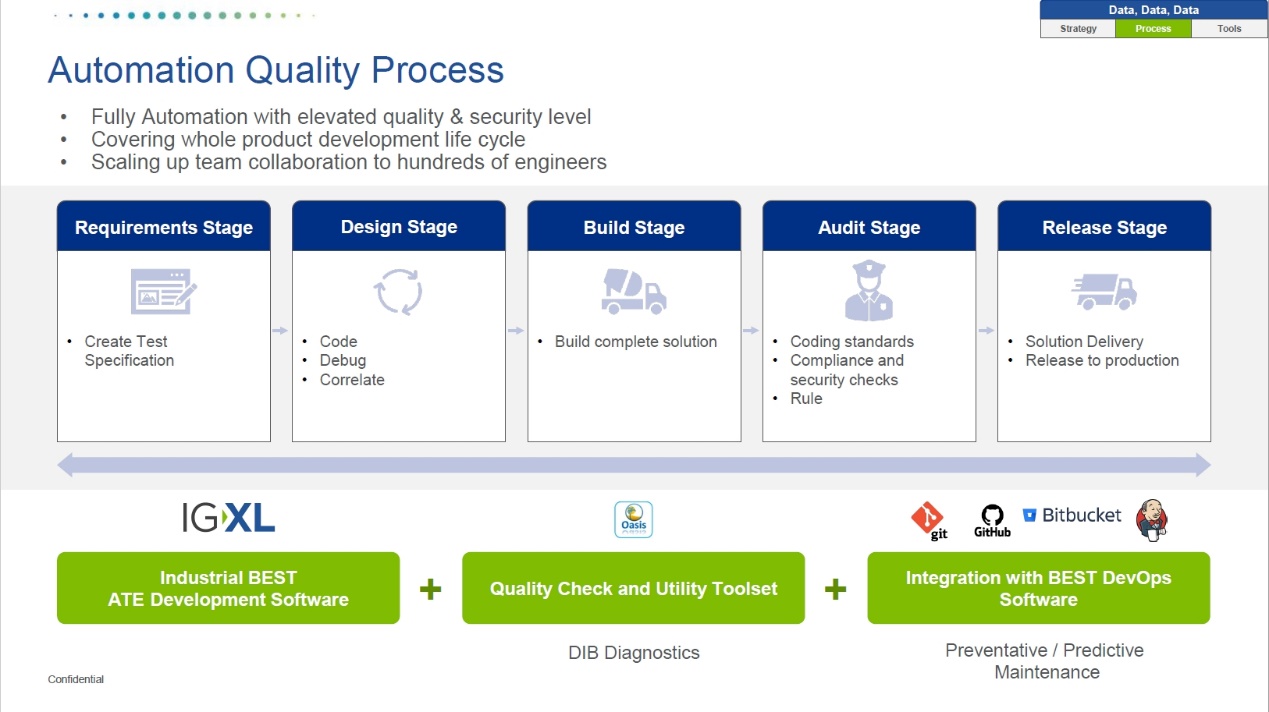Select the Oasis logo icon

633,520
